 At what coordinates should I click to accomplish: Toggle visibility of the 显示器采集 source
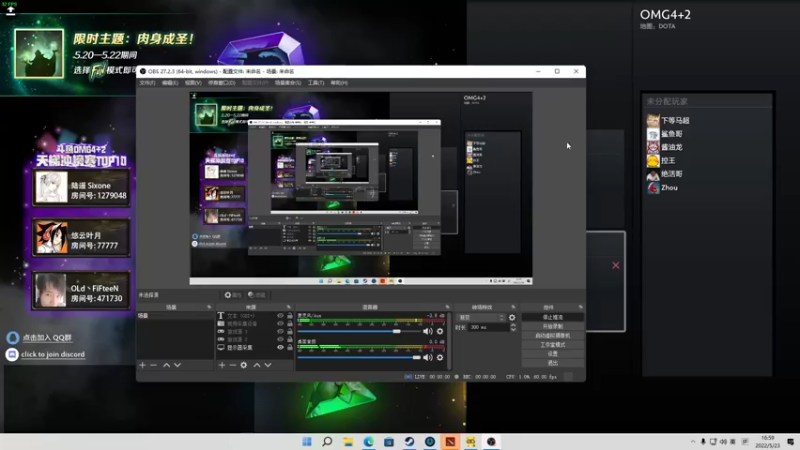tap(280, 347)
